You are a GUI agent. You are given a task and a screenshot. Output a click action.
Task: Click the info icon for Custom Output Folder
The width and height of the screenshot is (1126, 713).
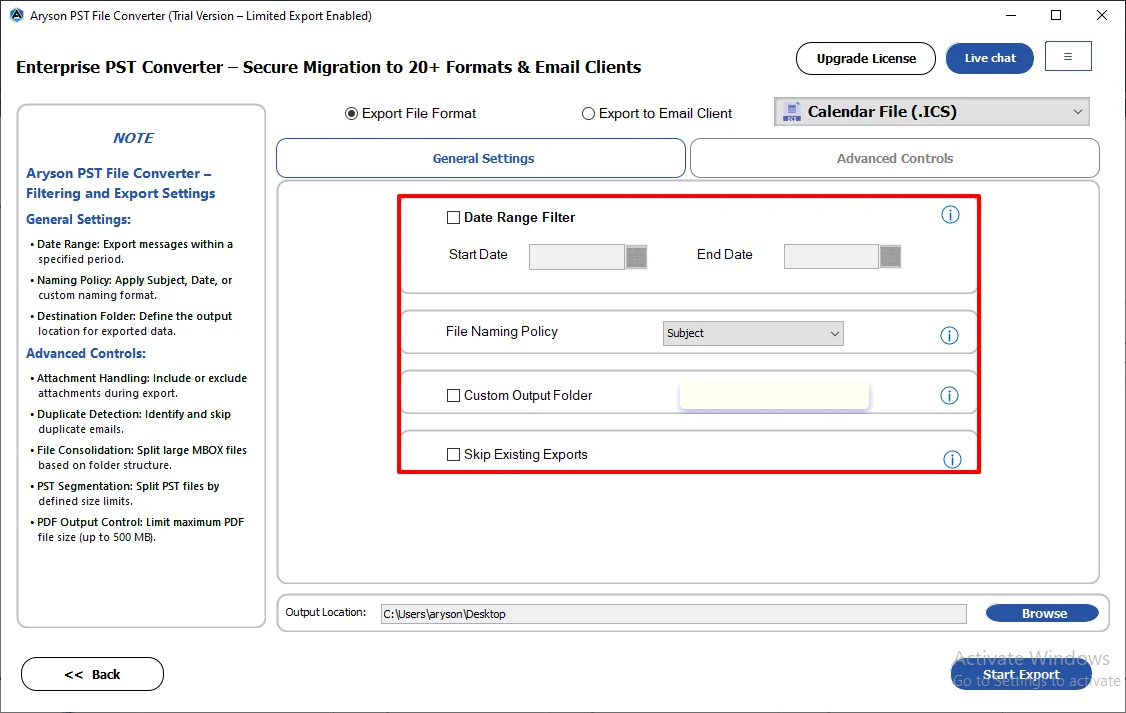click(949, 396)
